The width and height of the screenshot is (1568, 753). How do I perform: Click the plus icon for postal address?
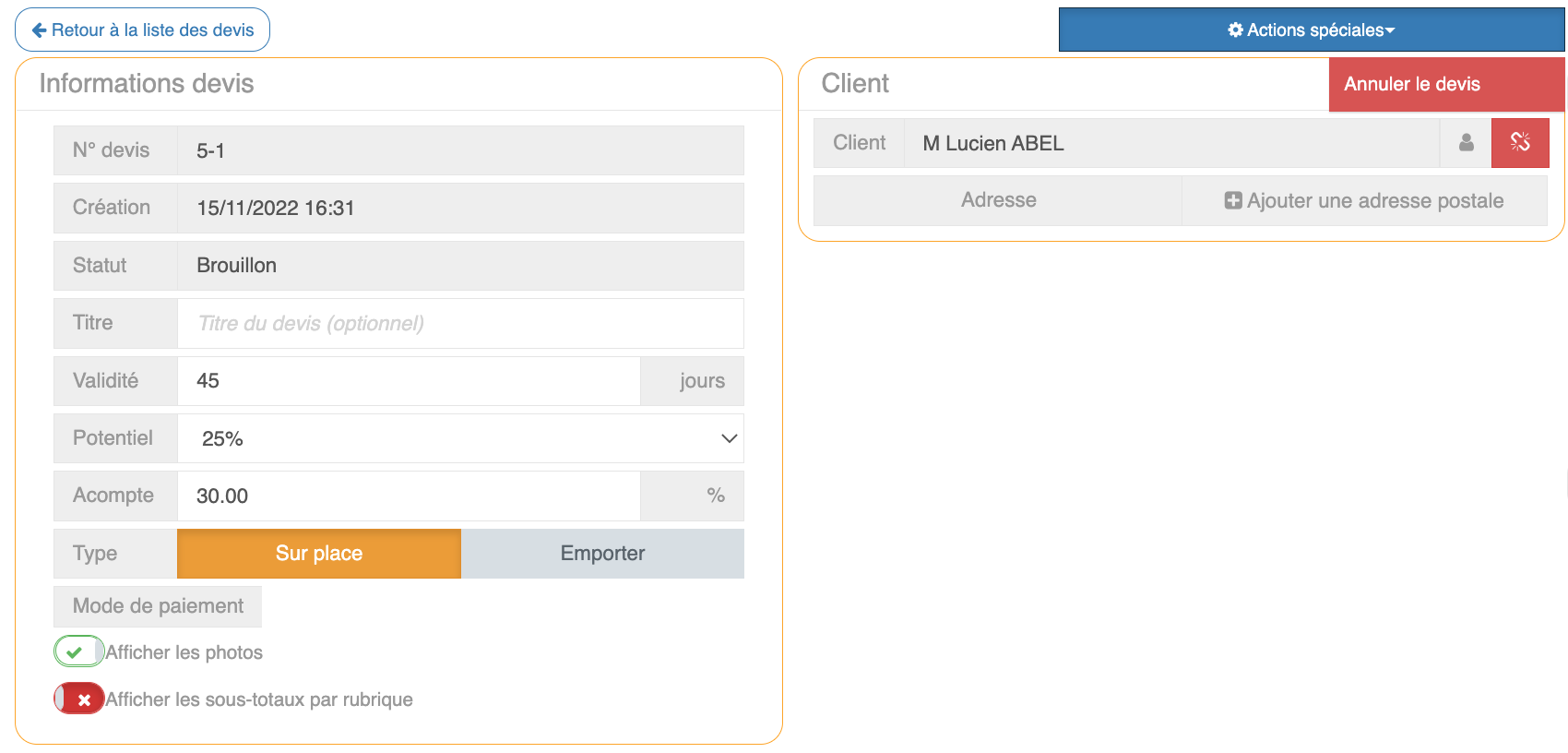point(1232,200)
